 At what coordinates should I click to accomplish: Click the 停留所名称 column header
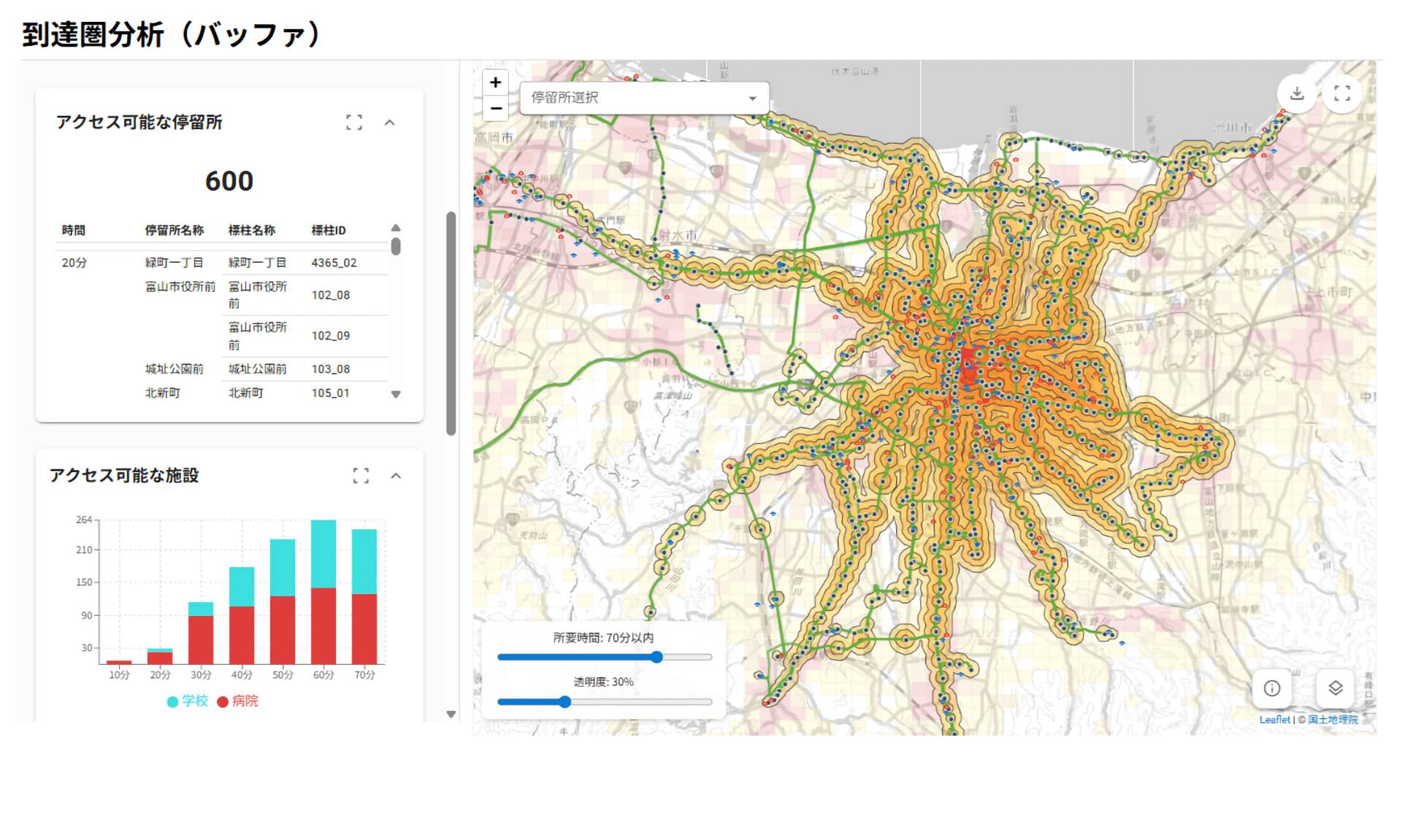tap(174, 231)
